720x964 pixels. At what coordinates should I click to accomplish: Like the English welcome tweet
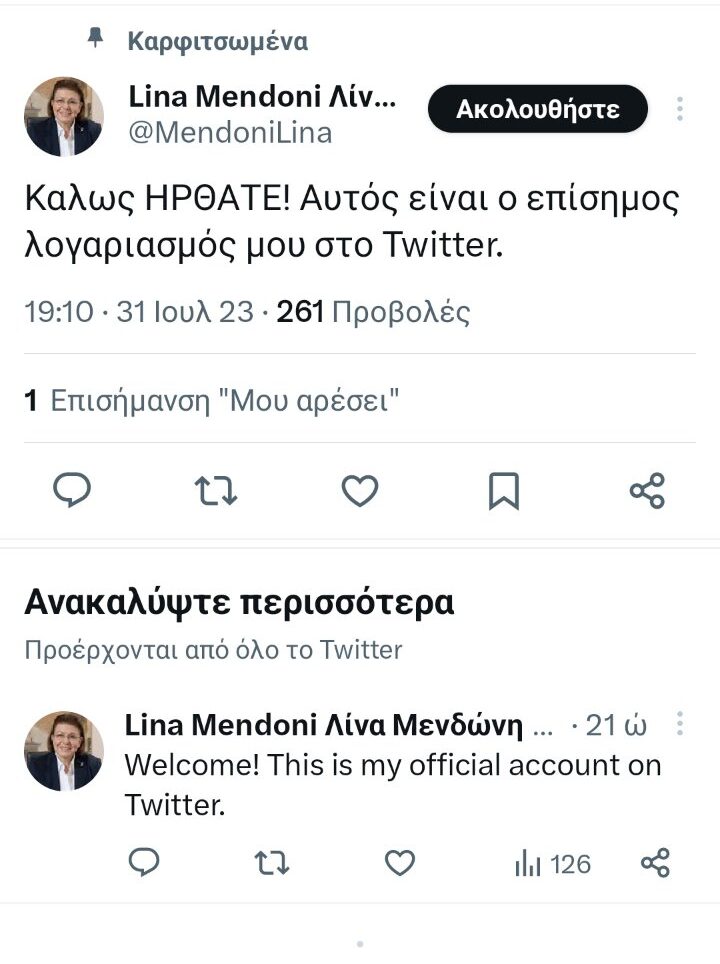pos(400,862)
